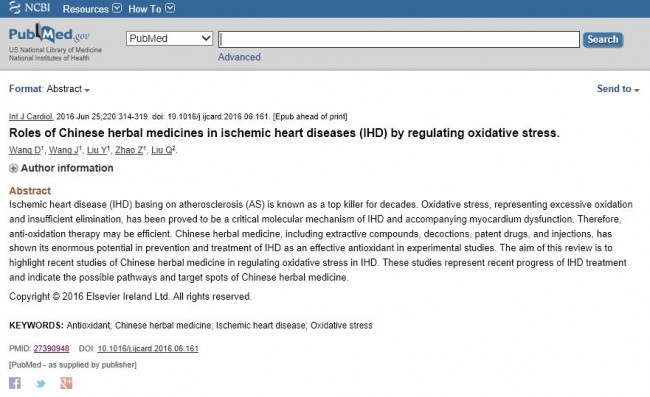
Task: Share article on Facebook
Action: [15, 383]
